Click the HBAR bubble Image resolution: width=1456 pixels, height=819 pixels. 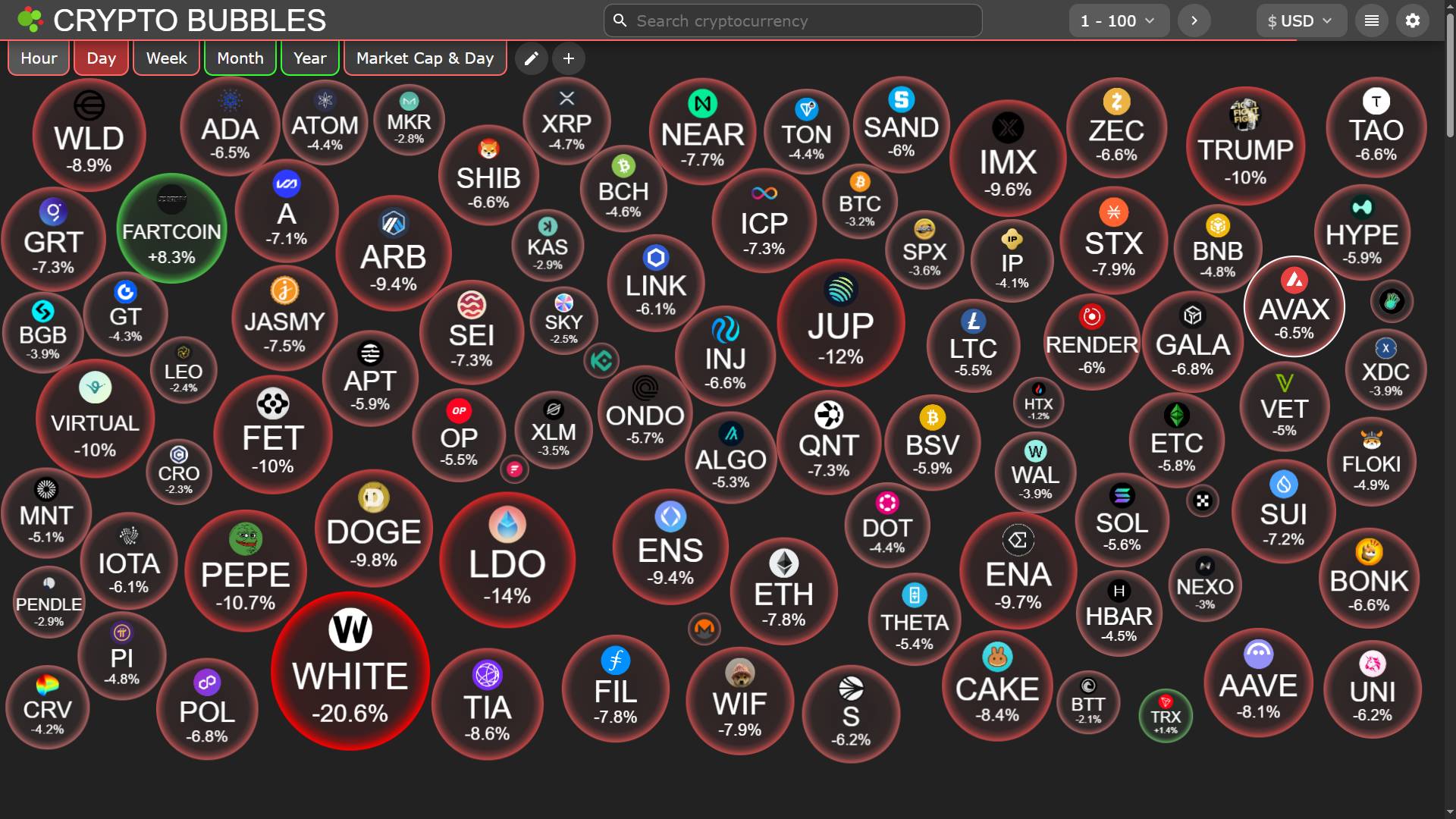coord(1119,613)
